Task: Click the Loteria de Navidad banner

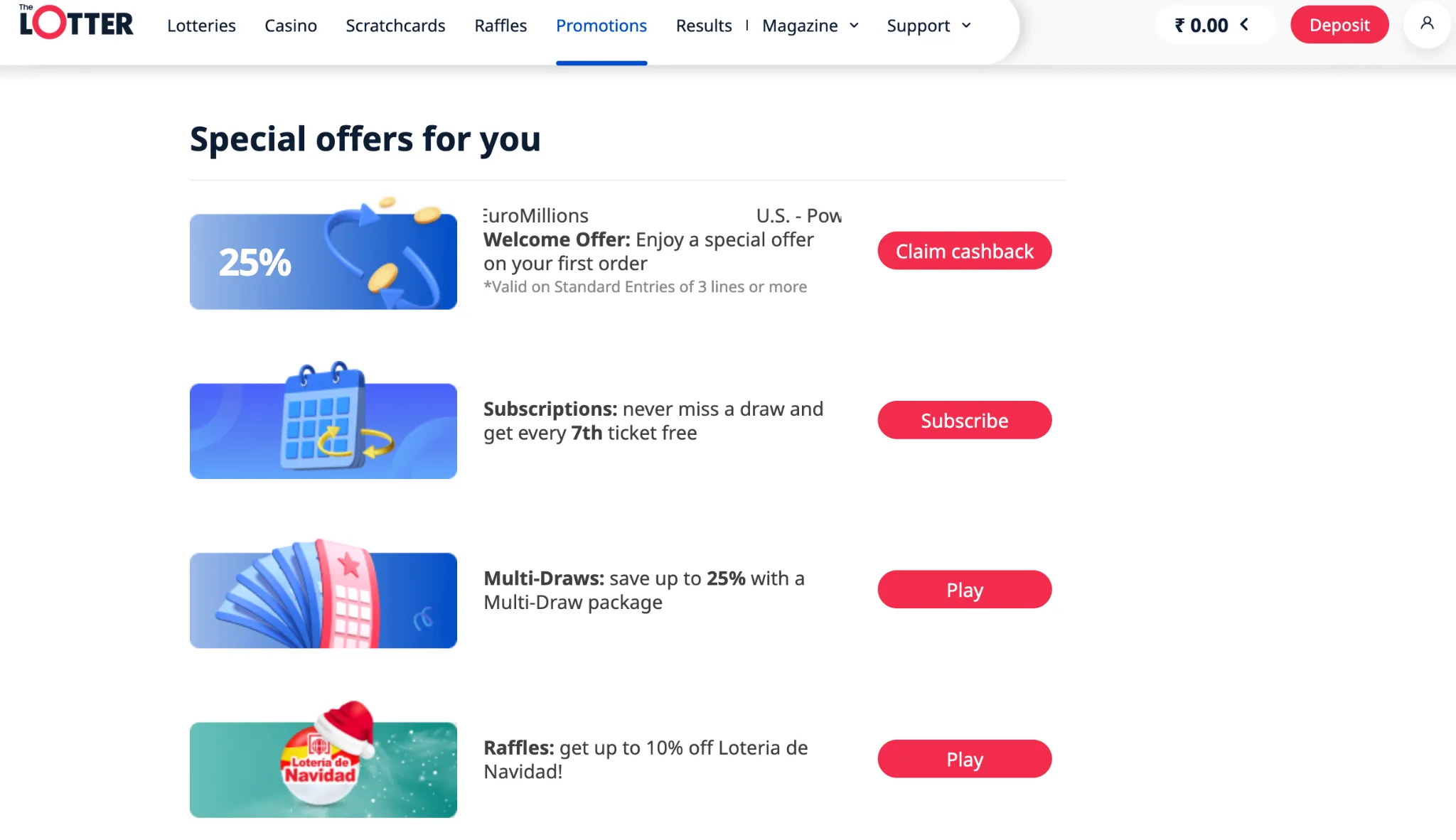Action: (323, 769)
